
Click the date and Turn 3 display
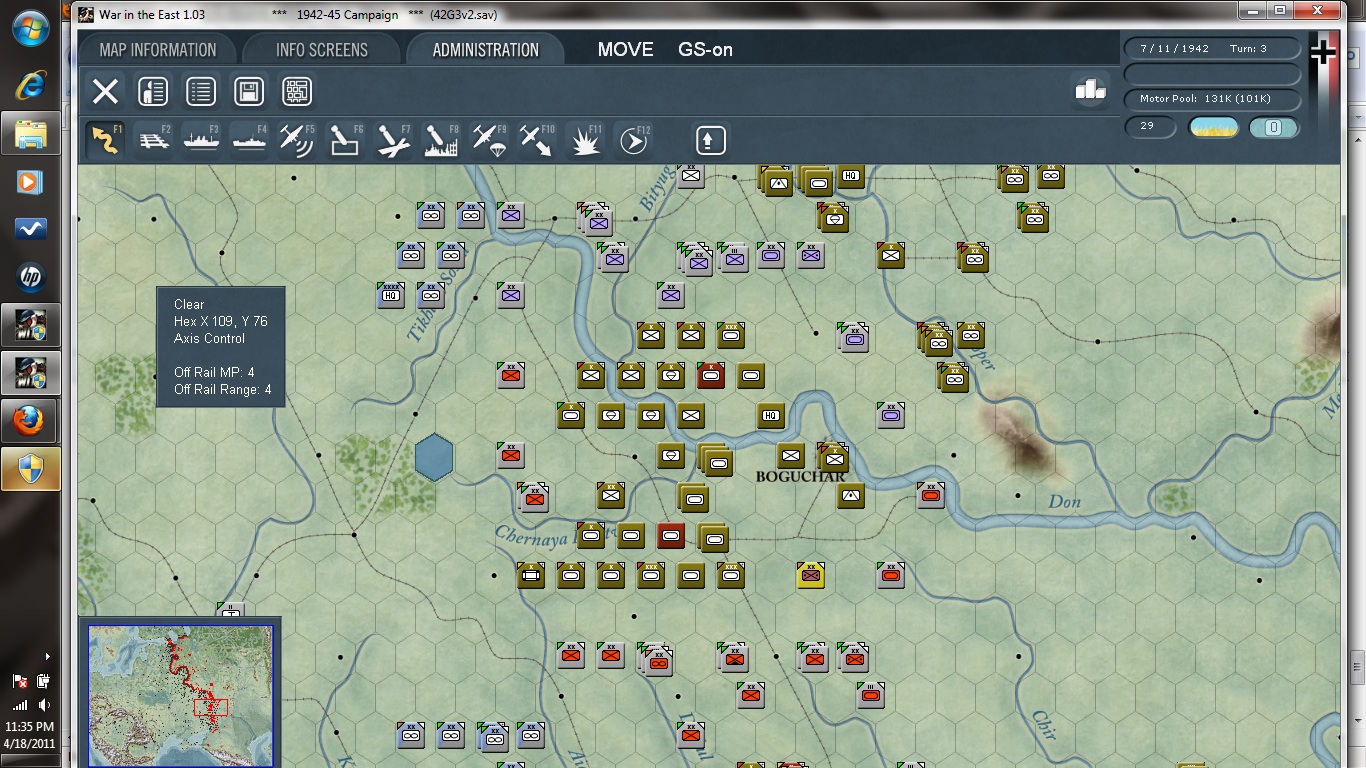pos(1212,48)
